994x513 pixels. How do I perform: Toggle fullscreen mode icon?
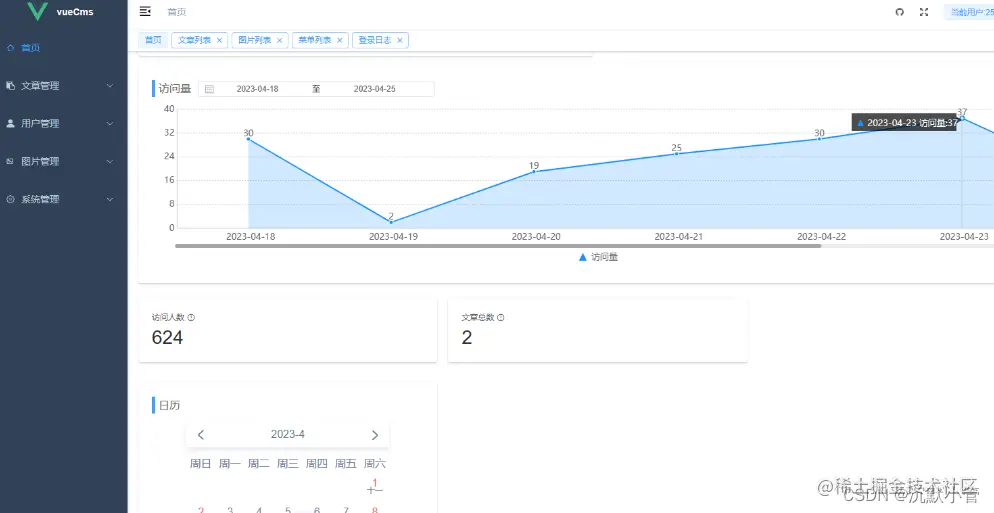point(924,12)
